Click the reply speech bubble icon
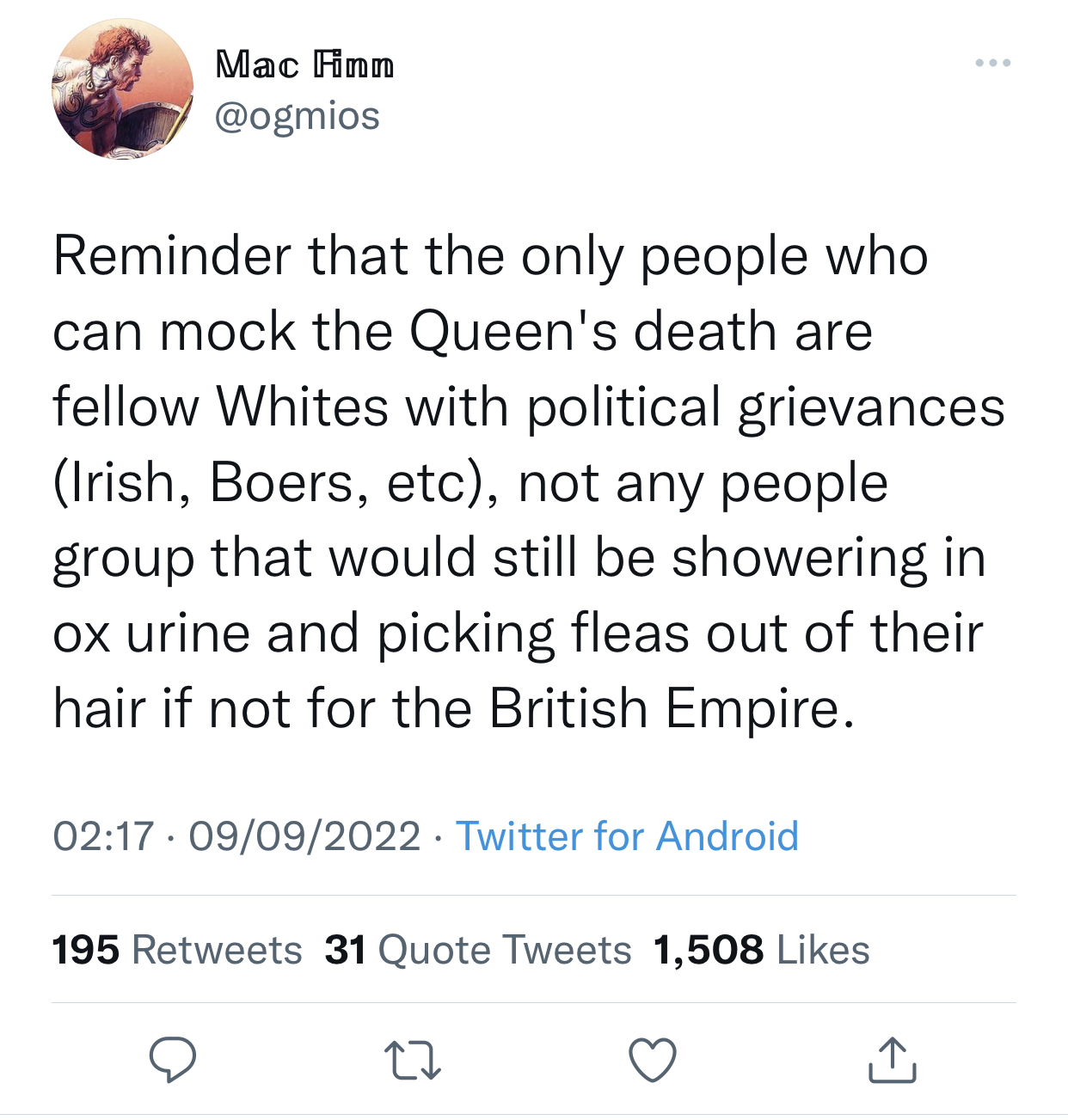Screen dimensions: 1068x1120 pyautogui.click(x=172, y=1059)
